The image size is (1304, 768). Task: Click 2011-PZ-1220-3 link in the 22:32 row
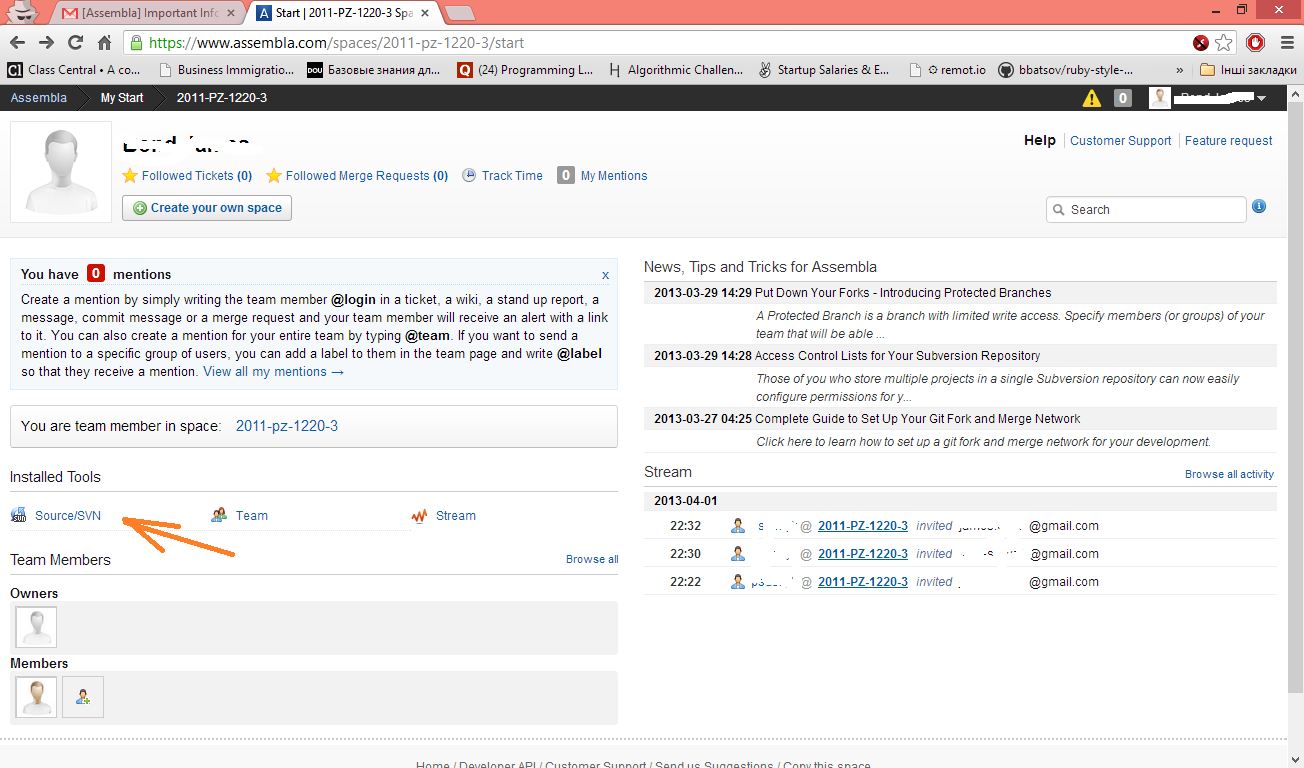click(x=863, y=526)
